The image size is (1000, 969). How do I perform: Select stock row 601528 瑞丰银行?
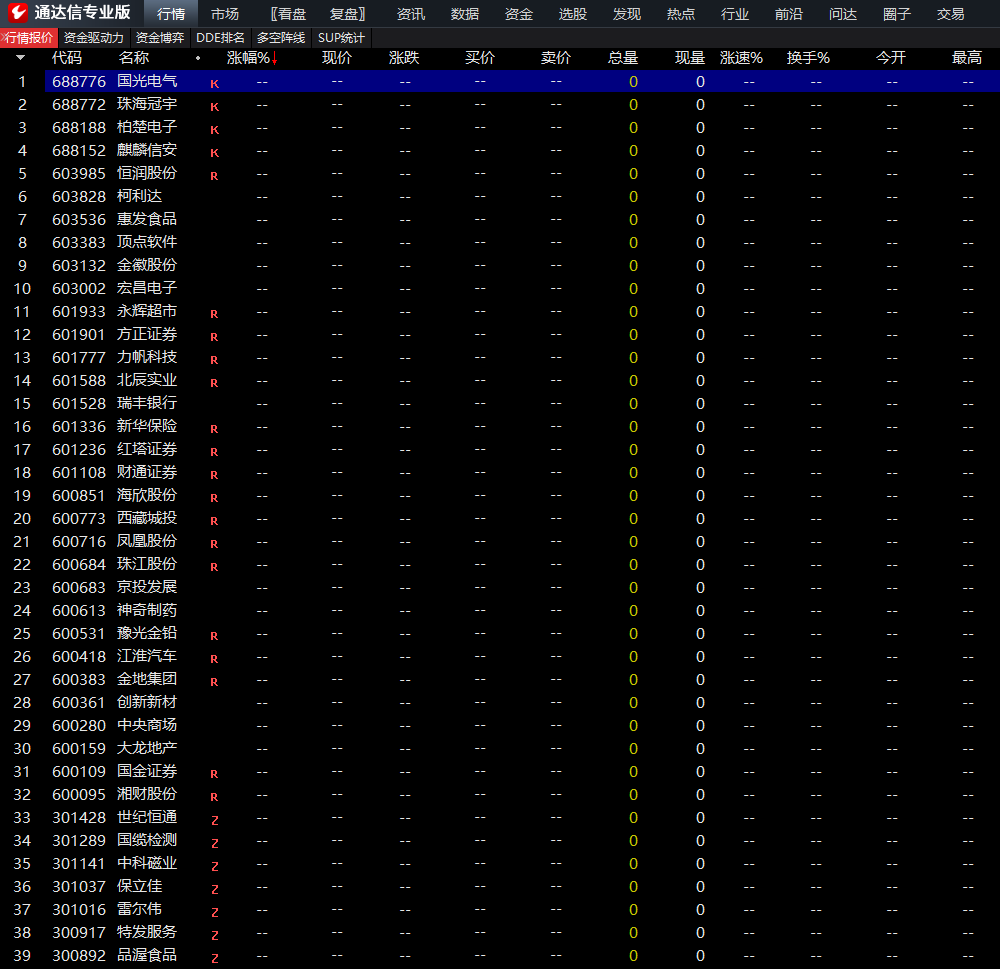(500, 404)
